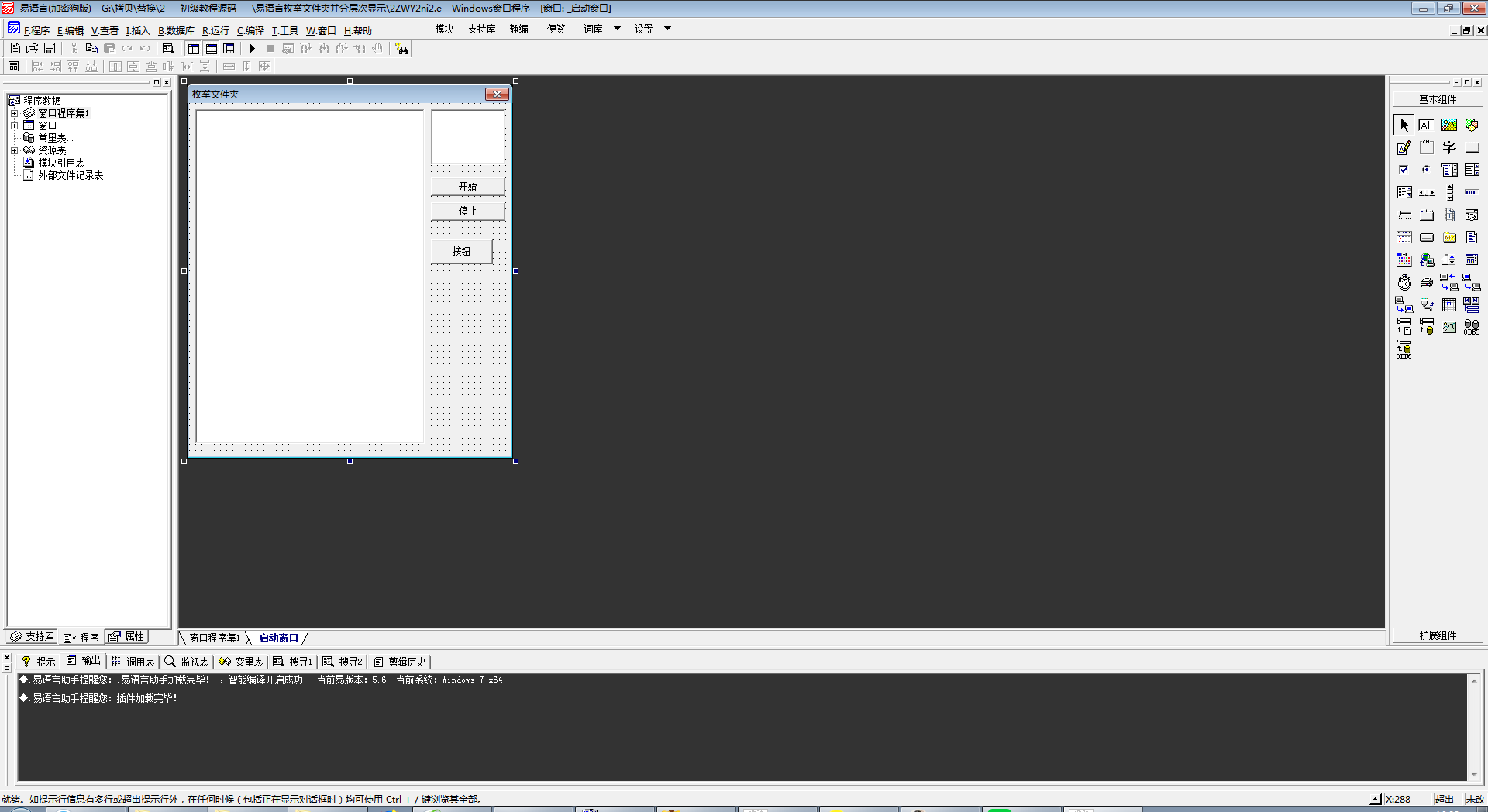Click the 基本组件 palette header button
Viewport: 1488px width, 812px height.
[x=1438, y=99]
